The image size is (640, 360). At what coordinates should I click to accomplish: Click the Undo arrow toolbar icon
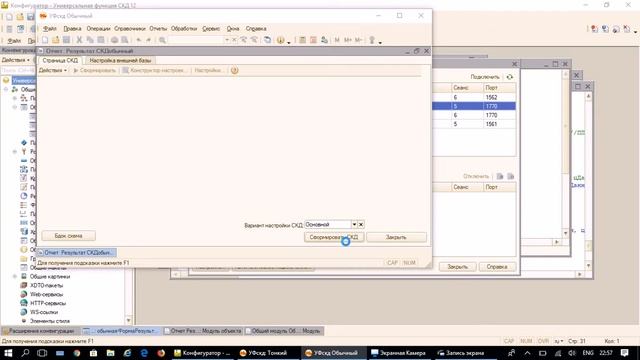pos(139,40)
